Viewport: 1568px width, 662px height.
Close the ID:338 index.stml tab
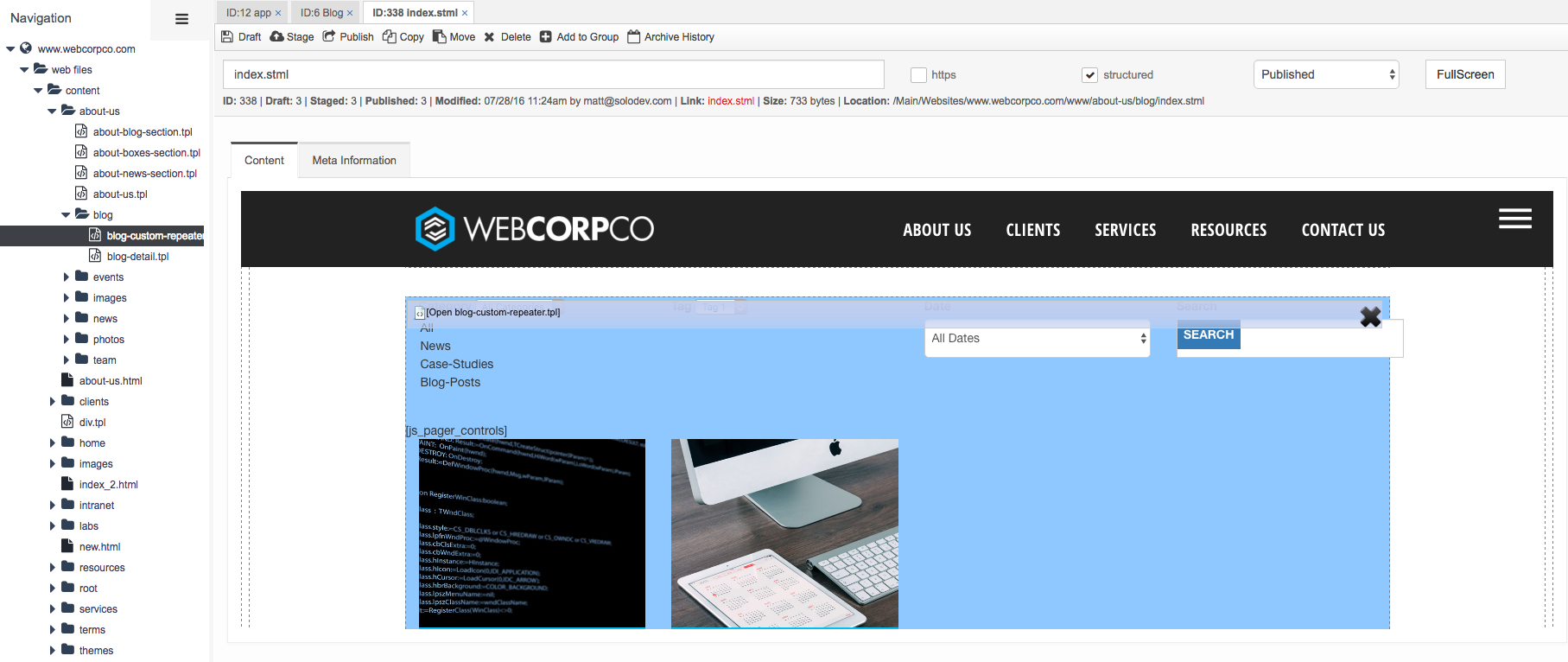point(465,13)
